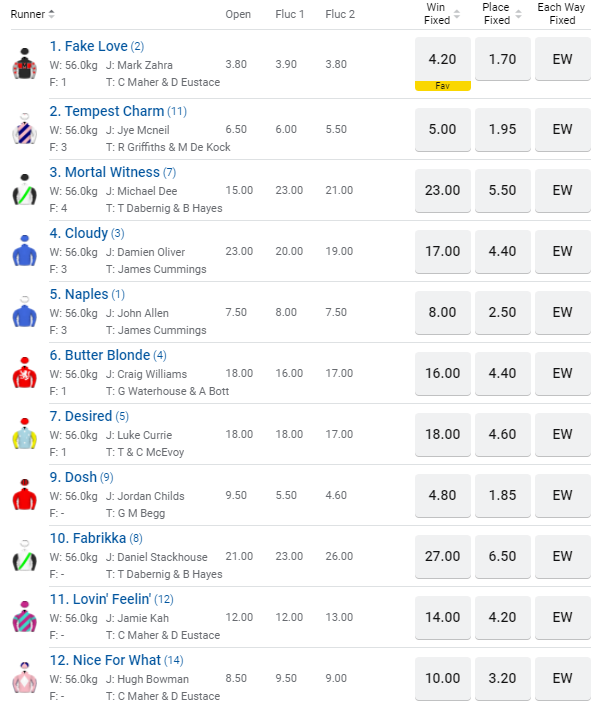Select Dosh win odds 4.80

pos(442,495)
